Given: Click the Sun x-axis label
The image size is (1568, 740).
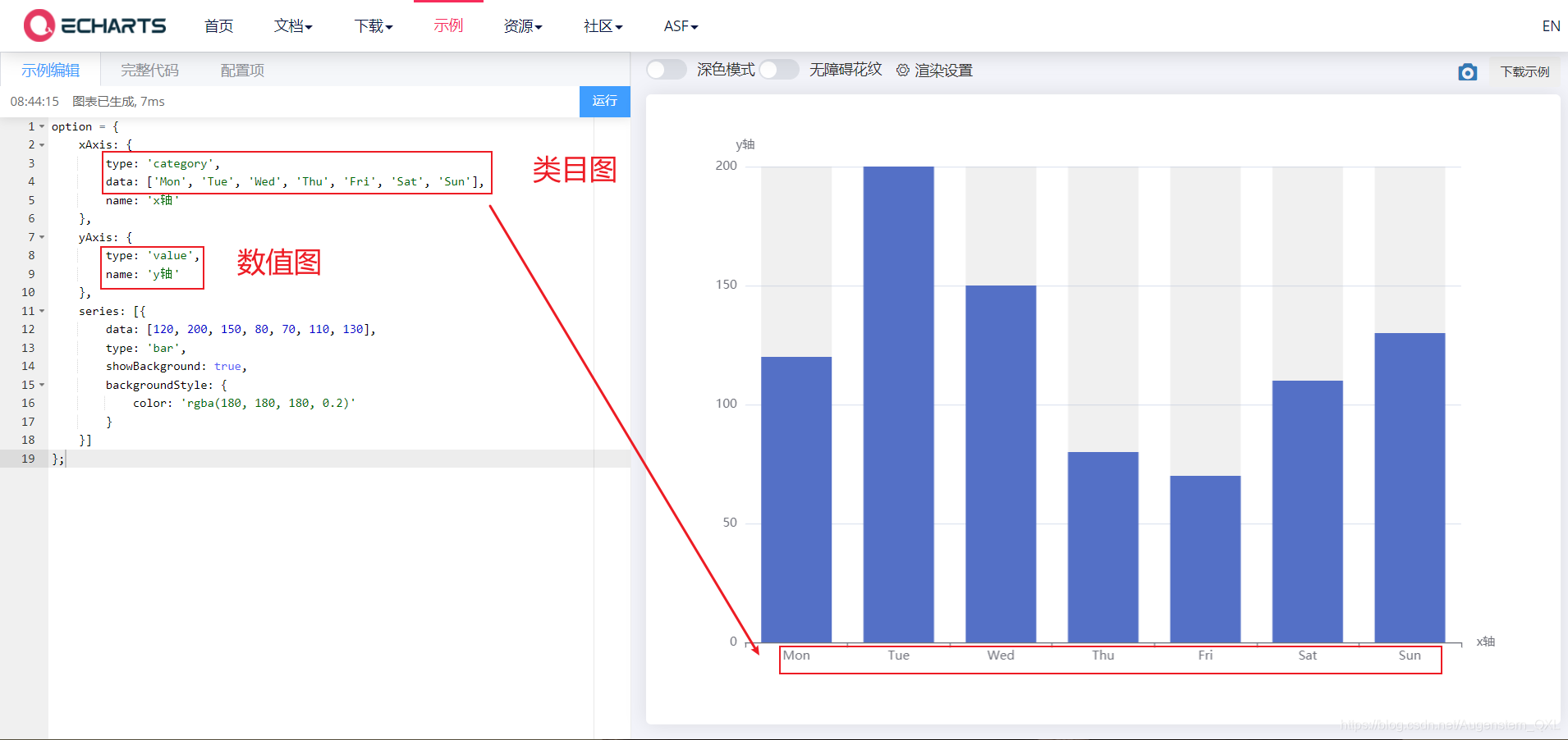Looking at the screenshot, I should pyautogui.click(x=1410, y=655).
